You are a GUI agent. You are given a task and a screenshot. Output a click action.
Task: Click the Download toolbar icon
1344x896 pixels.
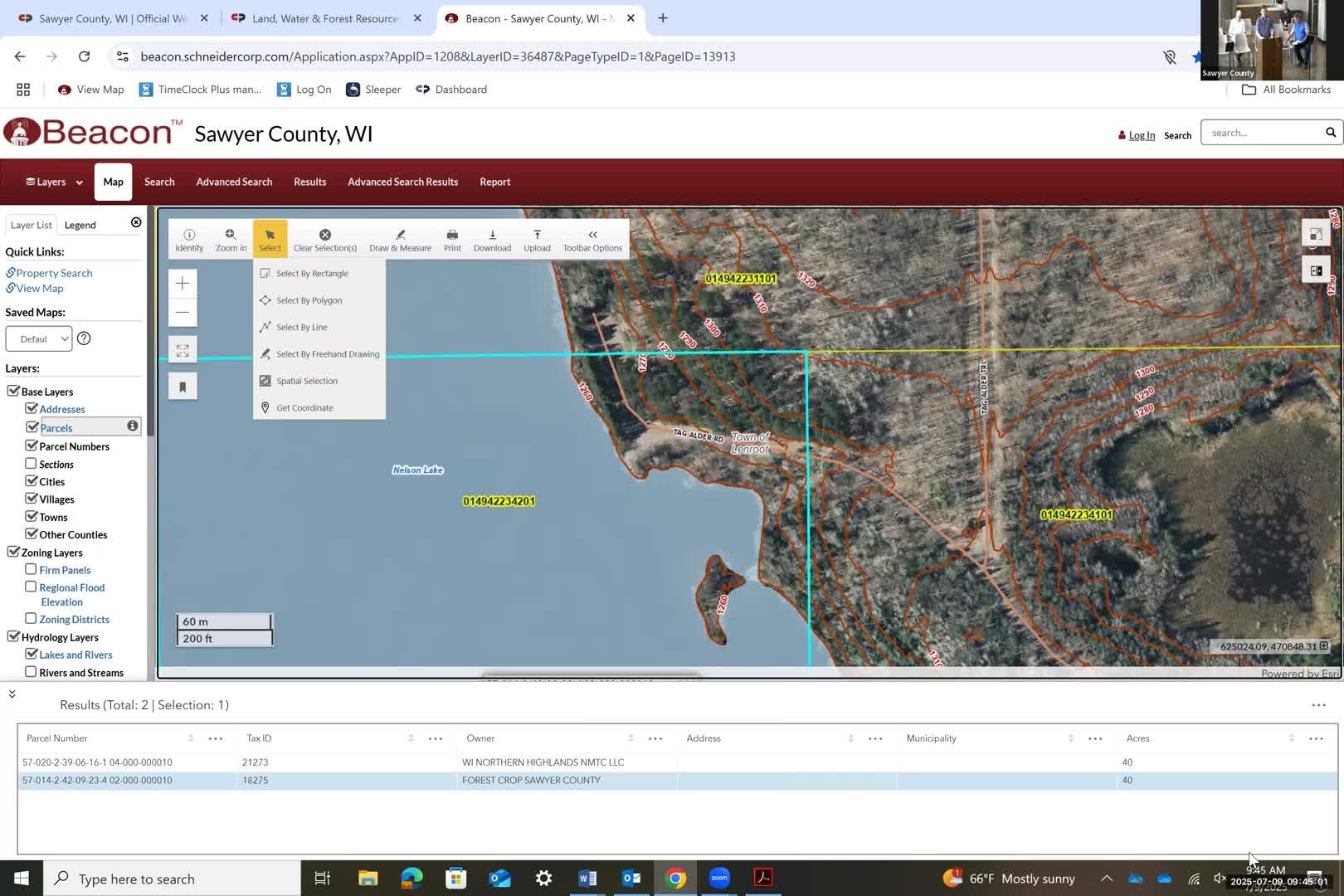[492, 239]
